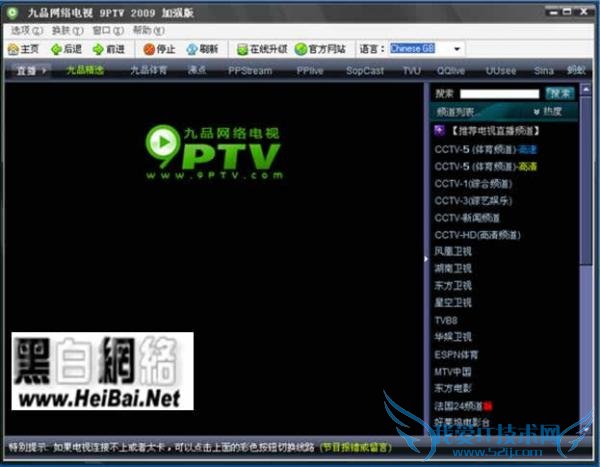Switch to the 九品体育 tab
This screenshot has height=467, width=600.
[148, 70]
